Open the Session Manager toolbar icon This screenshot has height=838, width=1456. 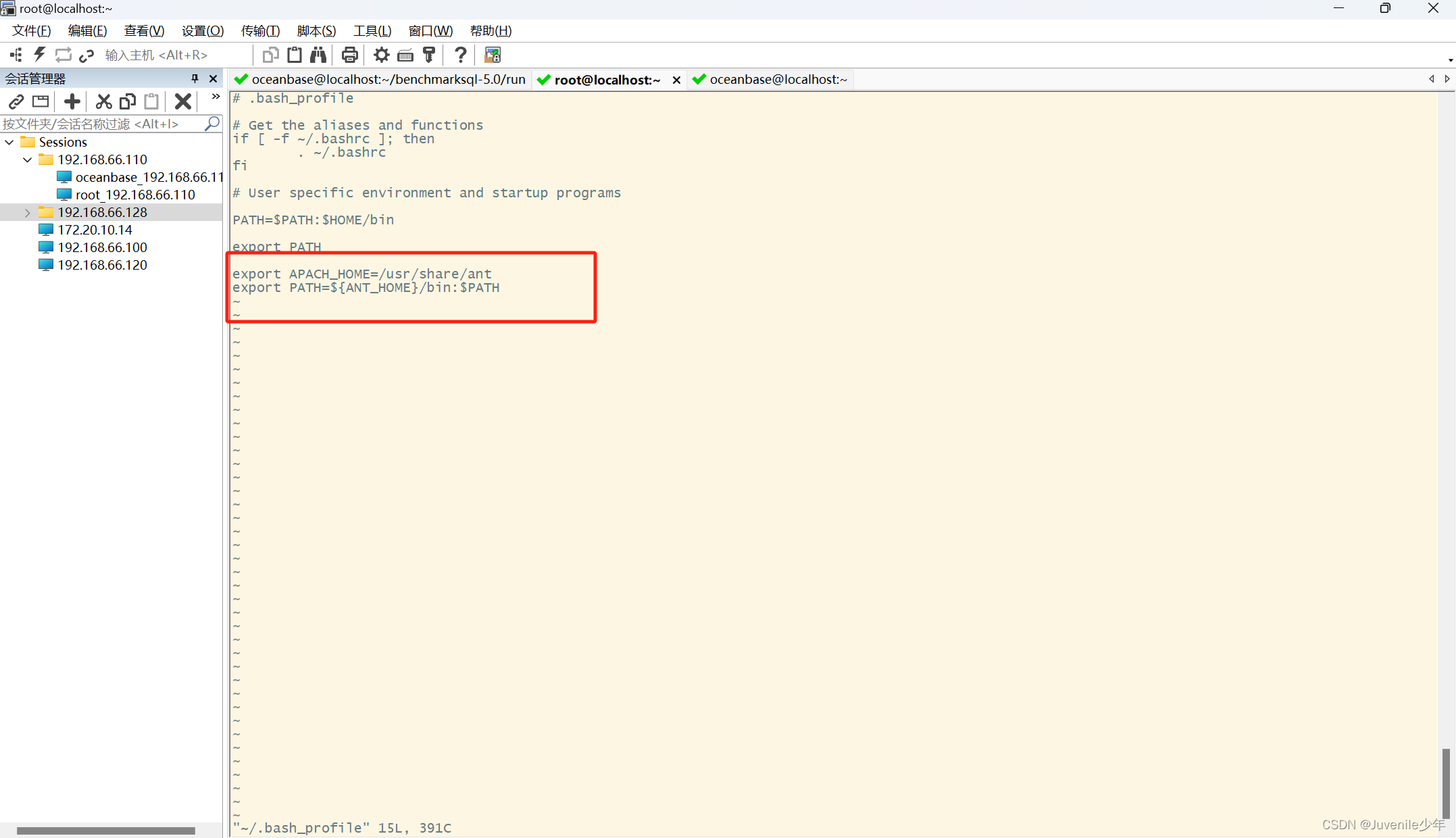pos(16,55)
